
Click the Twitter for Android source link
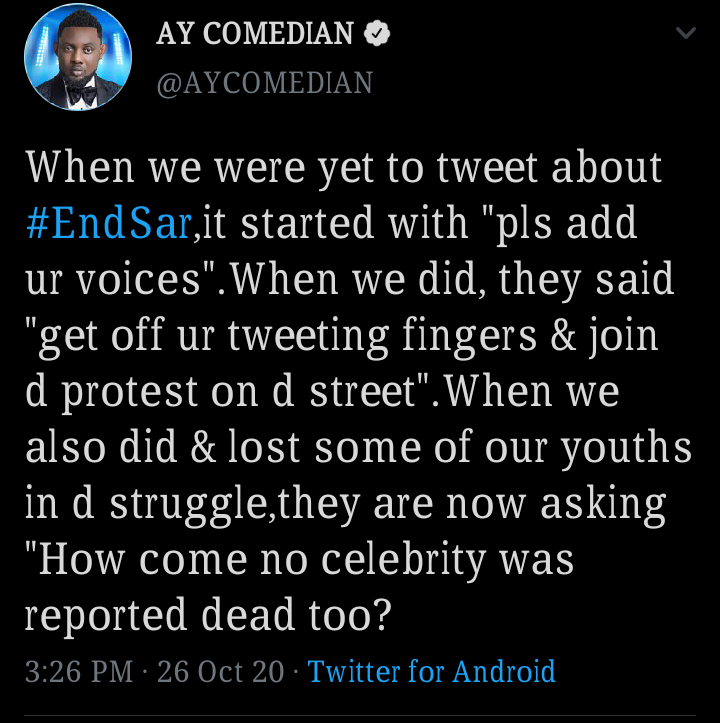pyautogui.click(x=431, y=671)
